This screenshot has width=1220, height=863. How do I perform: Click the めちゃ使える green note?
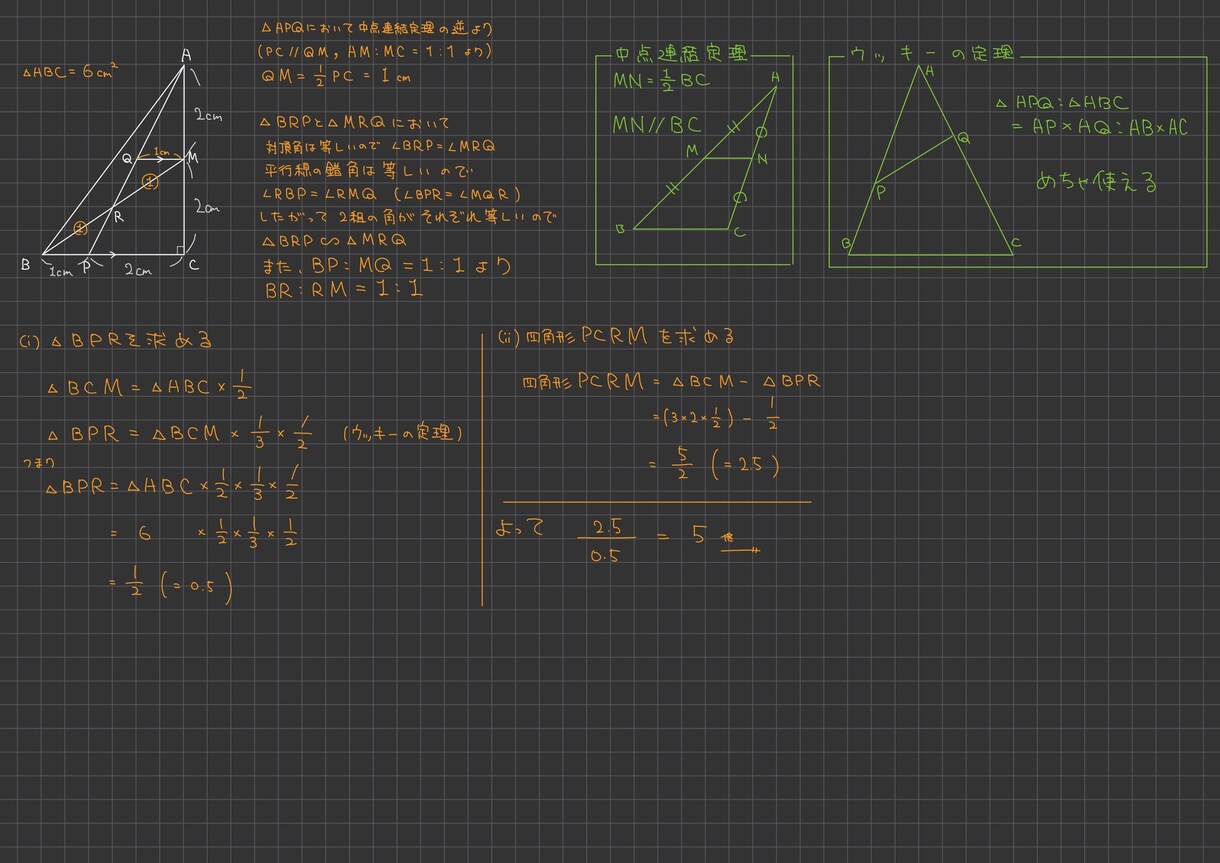click(1096, 183)
